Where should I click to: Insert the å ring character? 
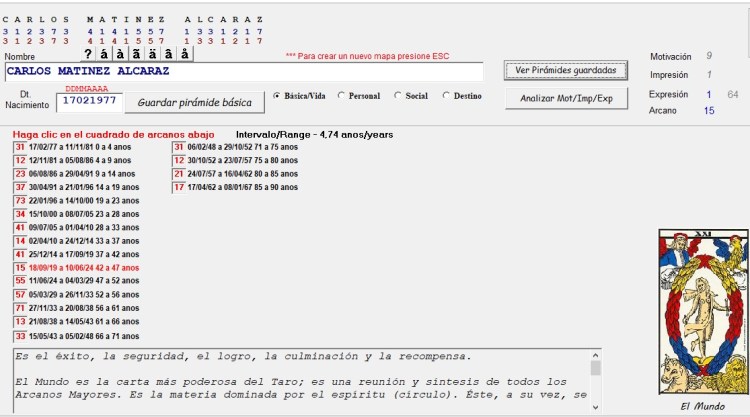click(x=184, y=54)
